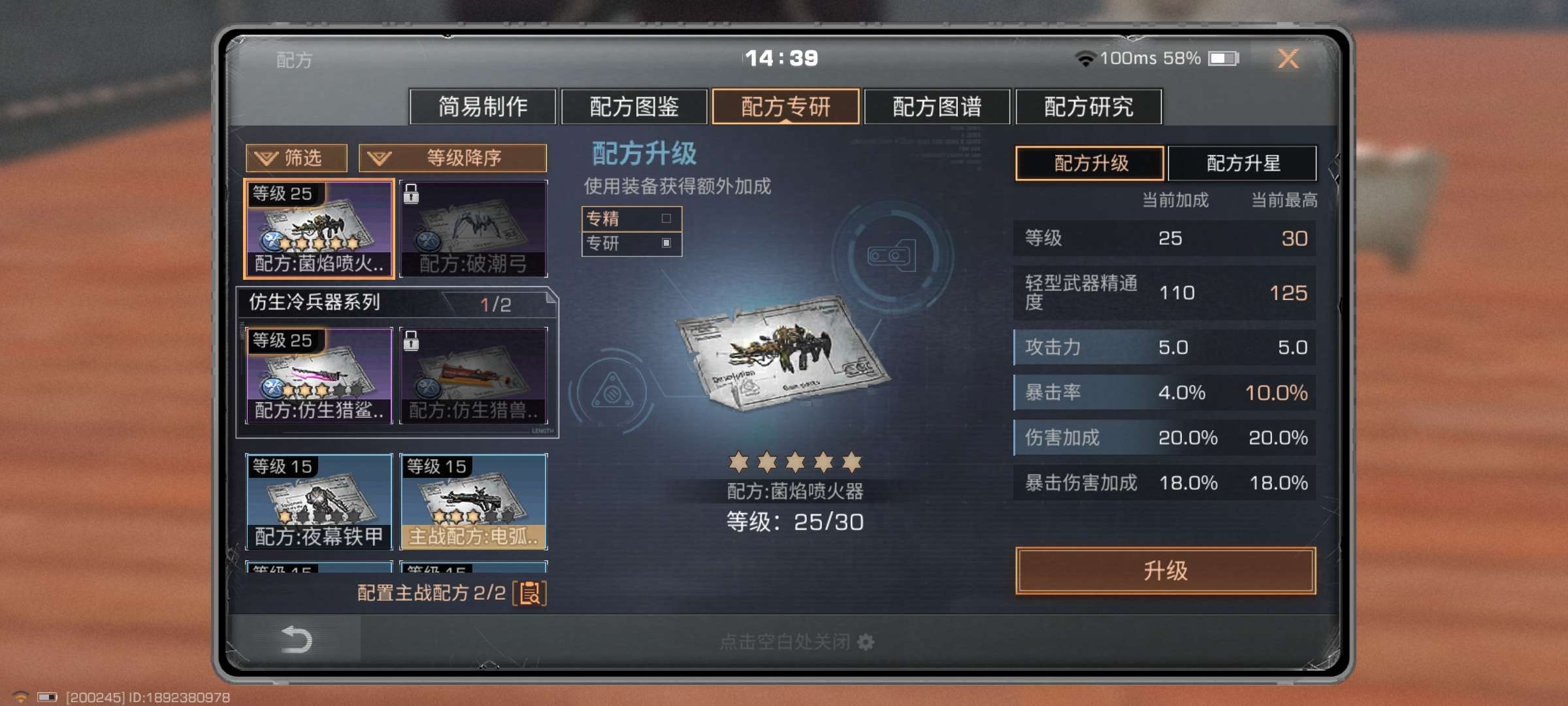Expand the 等级降序 sort dropdown

click(453, 158)
